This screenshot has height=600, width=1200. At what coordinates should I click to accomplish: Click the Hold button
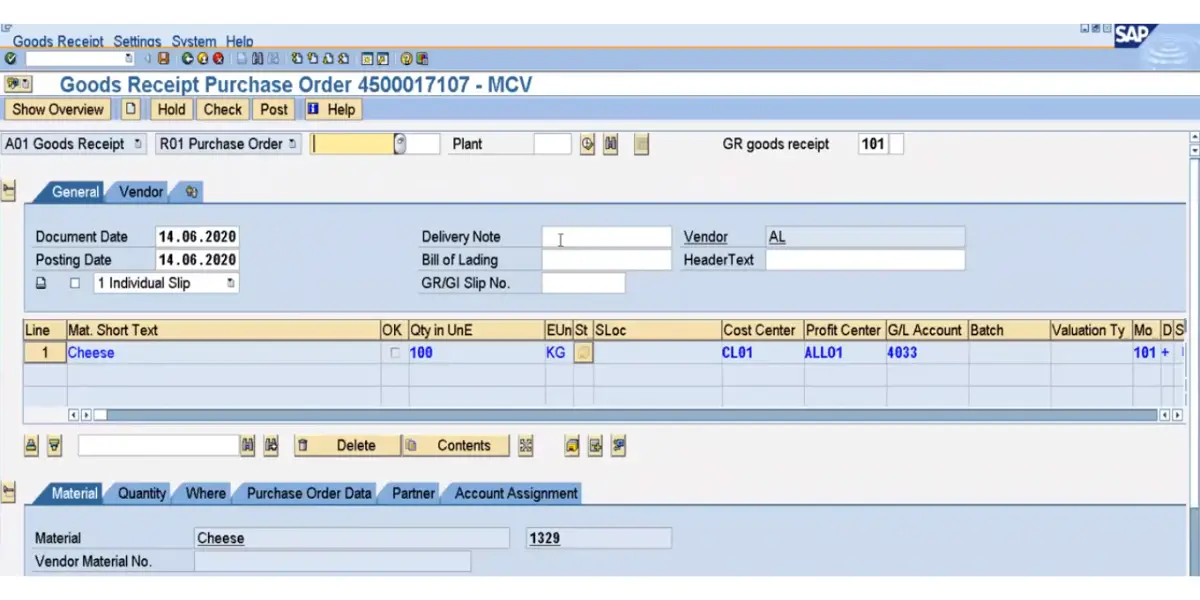pyautogui.click(x=171, y=109)
